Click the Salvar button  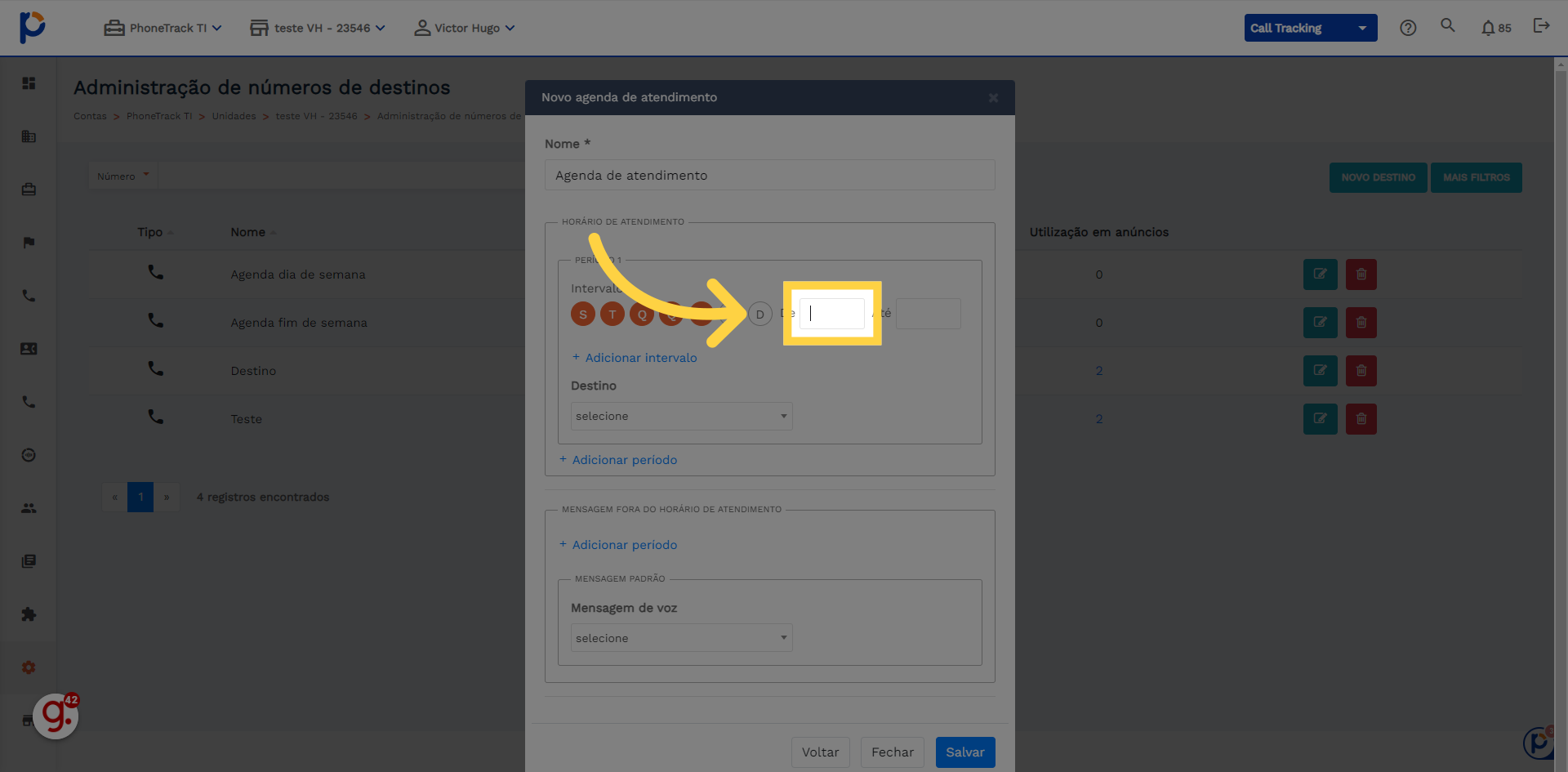point(965,752)
